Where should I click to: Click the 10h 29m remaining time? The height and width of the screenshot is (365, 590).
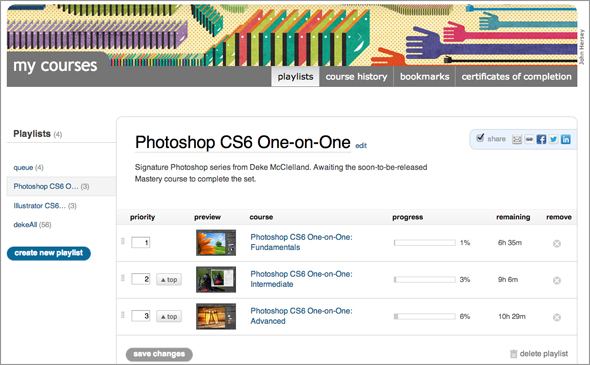tap(512, 316)
